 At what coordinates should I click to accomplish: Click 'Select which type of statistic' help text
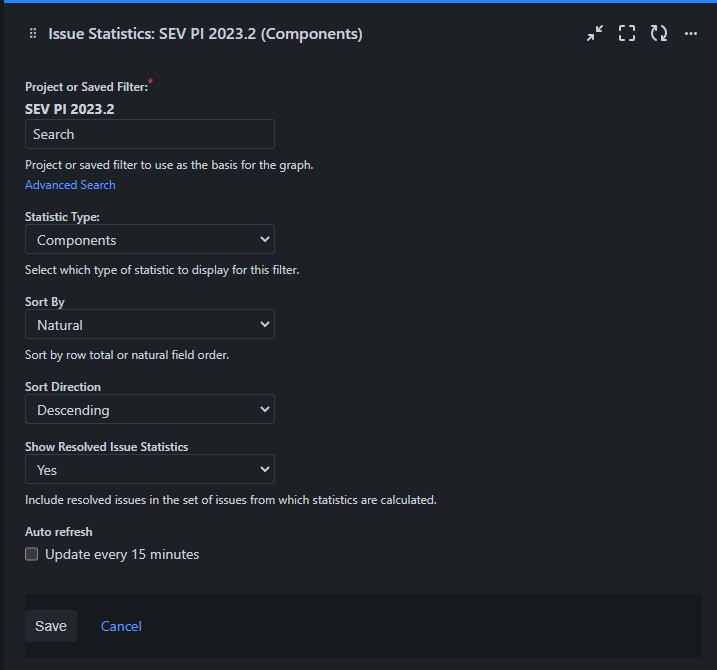pyautogui.click(x=162, y=270)
